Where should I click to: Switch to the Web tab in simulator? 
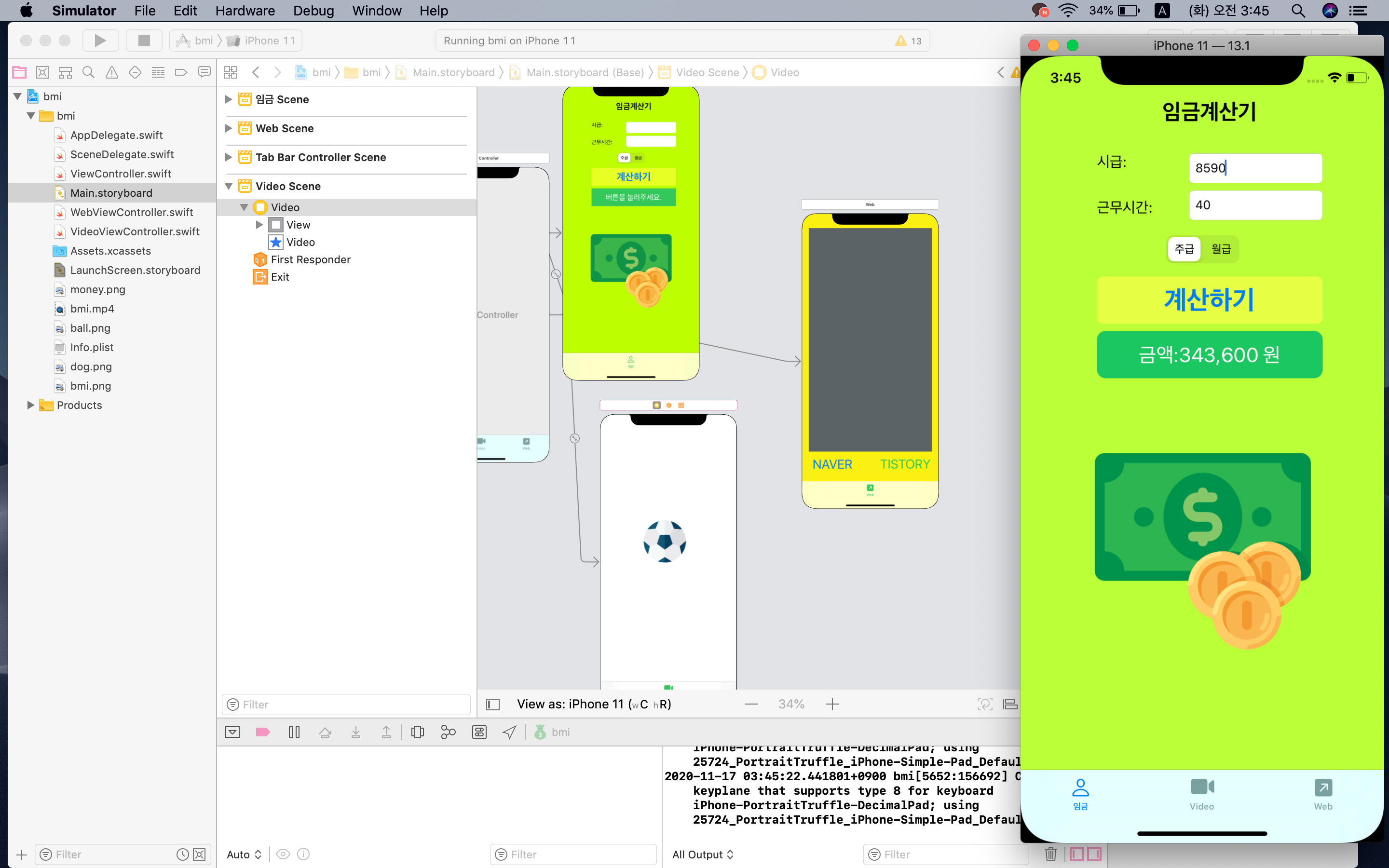coord(1323,795)
